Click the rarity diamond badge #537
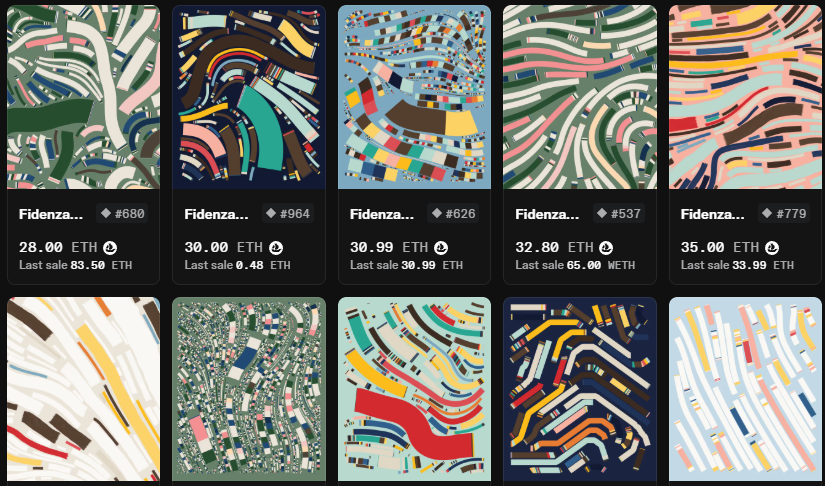 coord(619,213)
